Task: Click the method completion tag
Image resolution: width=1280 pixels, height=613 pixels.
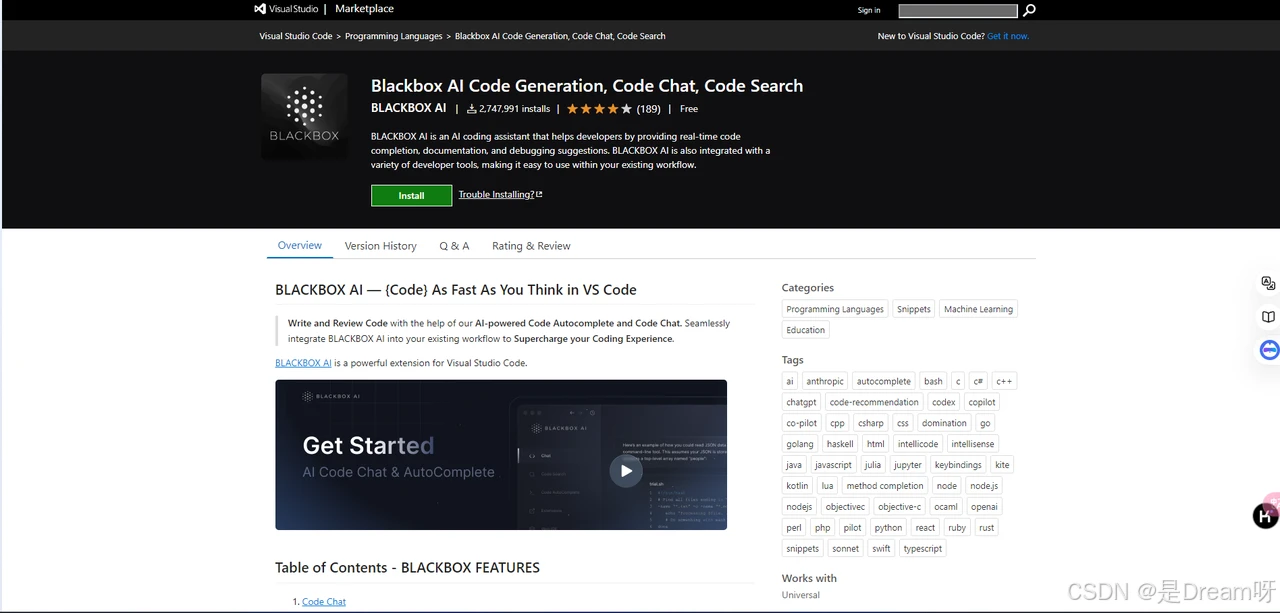Action: (x=885, y=486)
